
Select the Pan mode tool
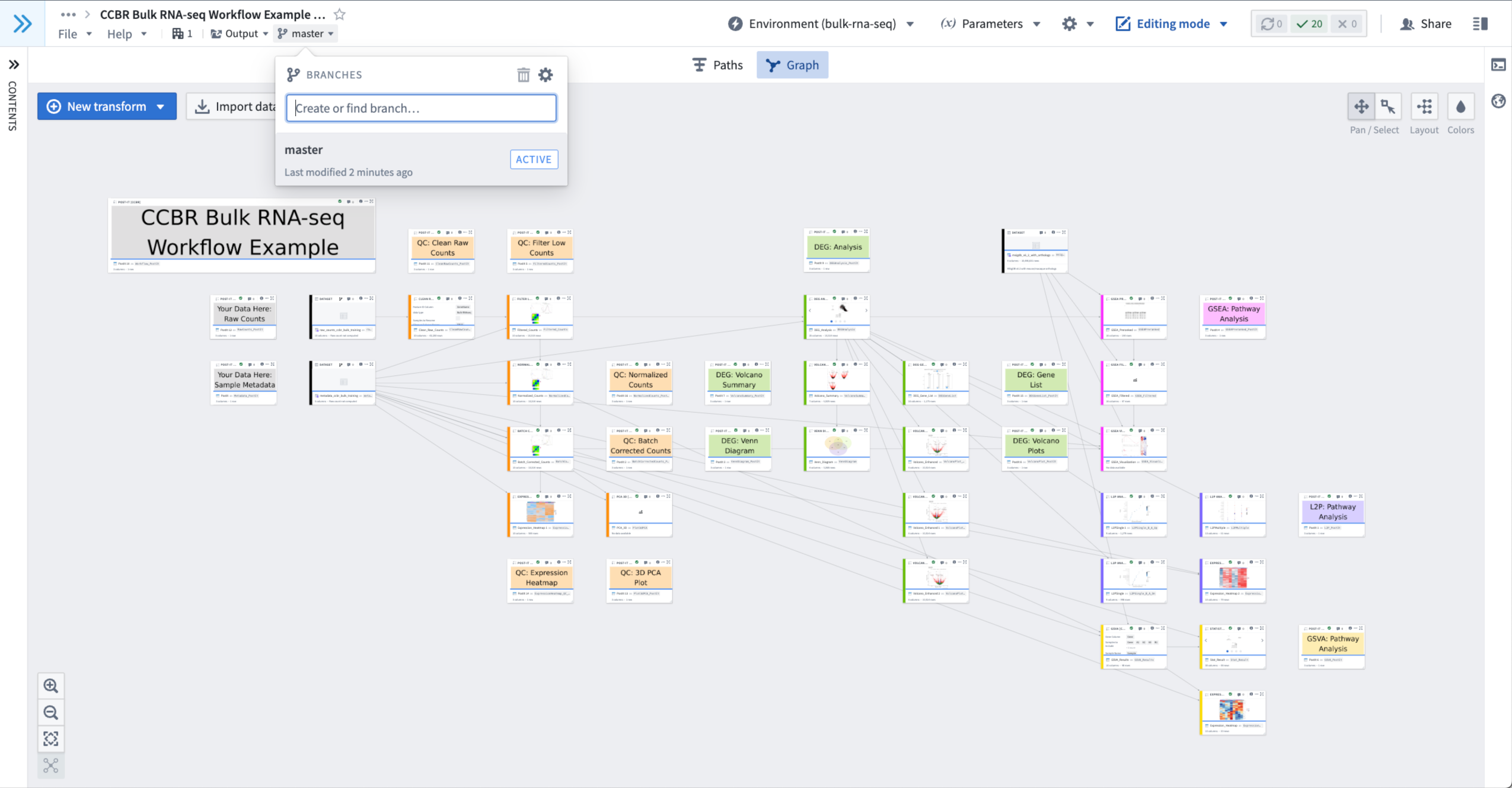pyautogui.click(x=1361, y=107)
